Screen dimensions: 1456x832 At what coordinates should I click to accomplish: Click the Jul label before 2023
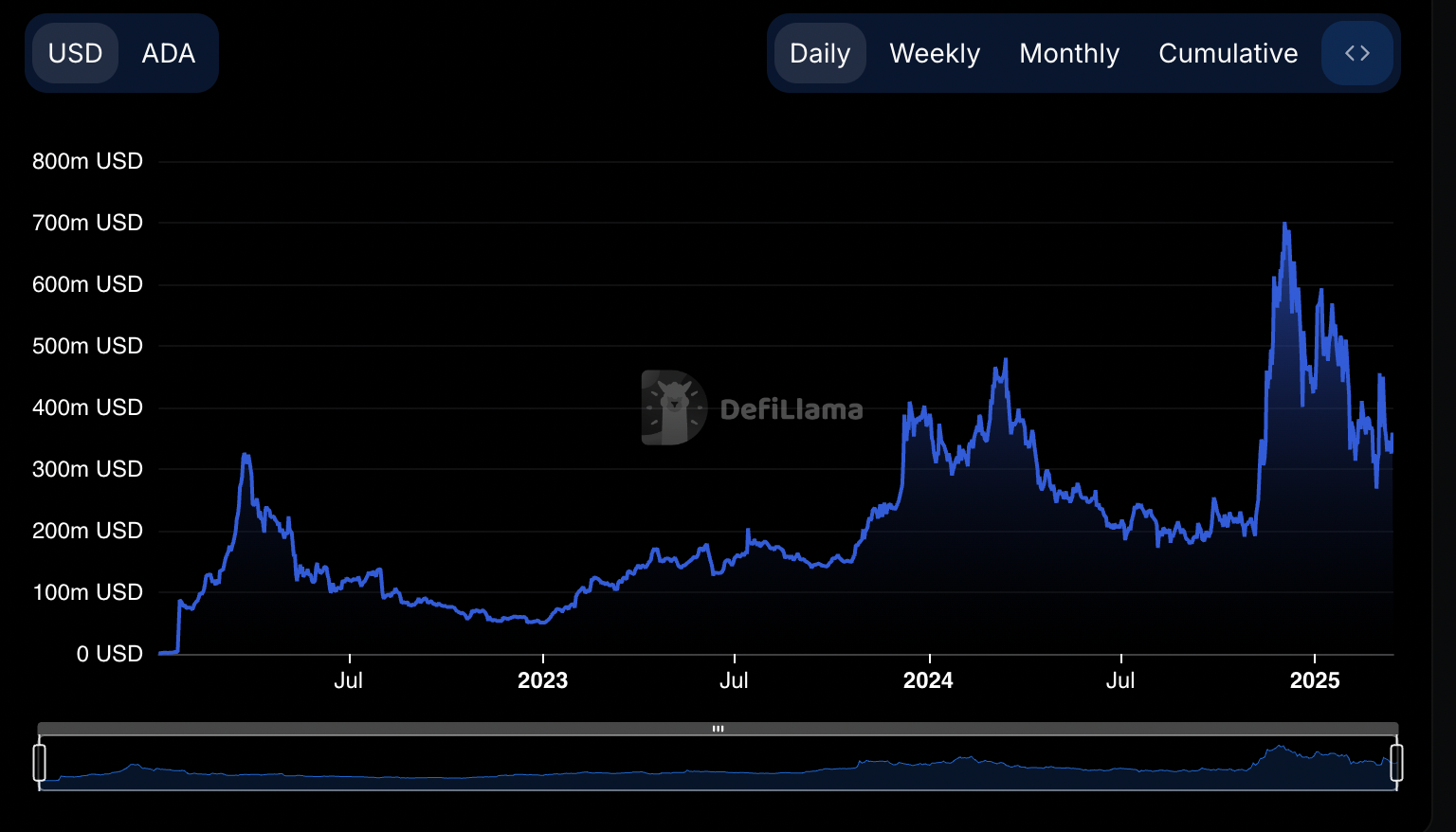349,680
